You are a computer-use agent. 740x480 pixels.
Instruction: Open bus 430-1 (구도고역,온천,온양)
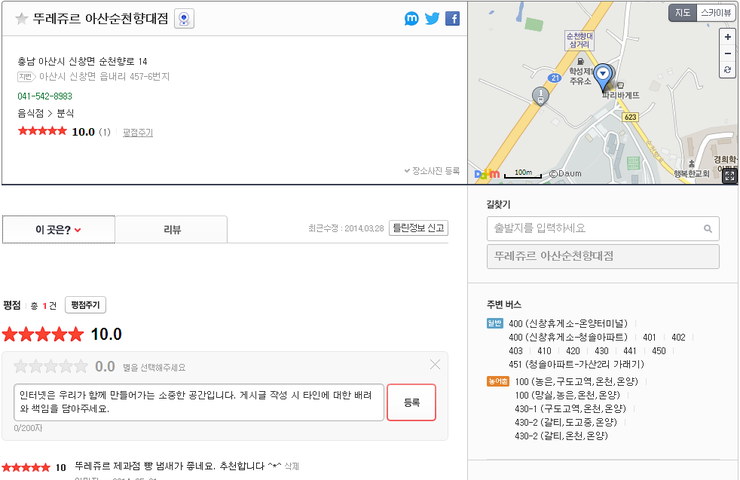(x=570, y=409)
